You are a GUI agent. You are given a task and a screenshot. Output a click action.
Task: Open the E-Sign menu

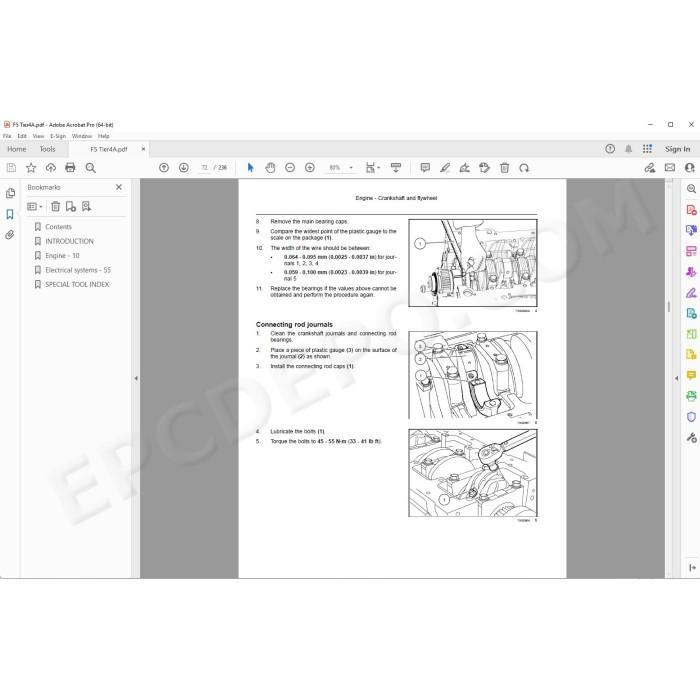point(58,136)
